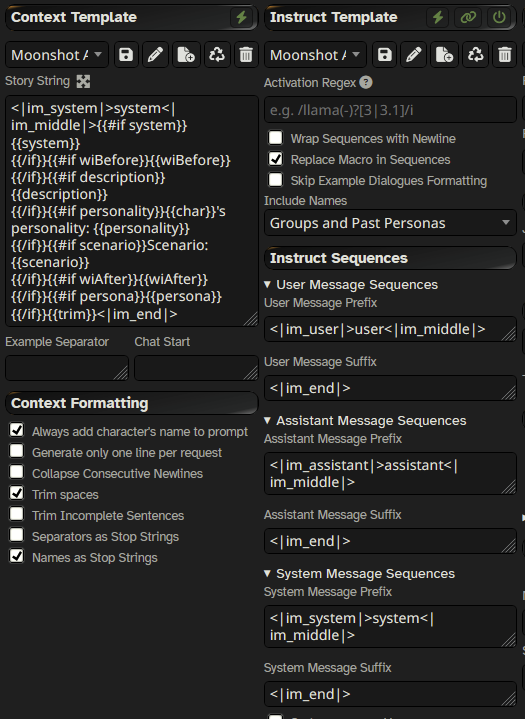
Task: Collapse the Context Formatting header
Action: tap(132, 403)
